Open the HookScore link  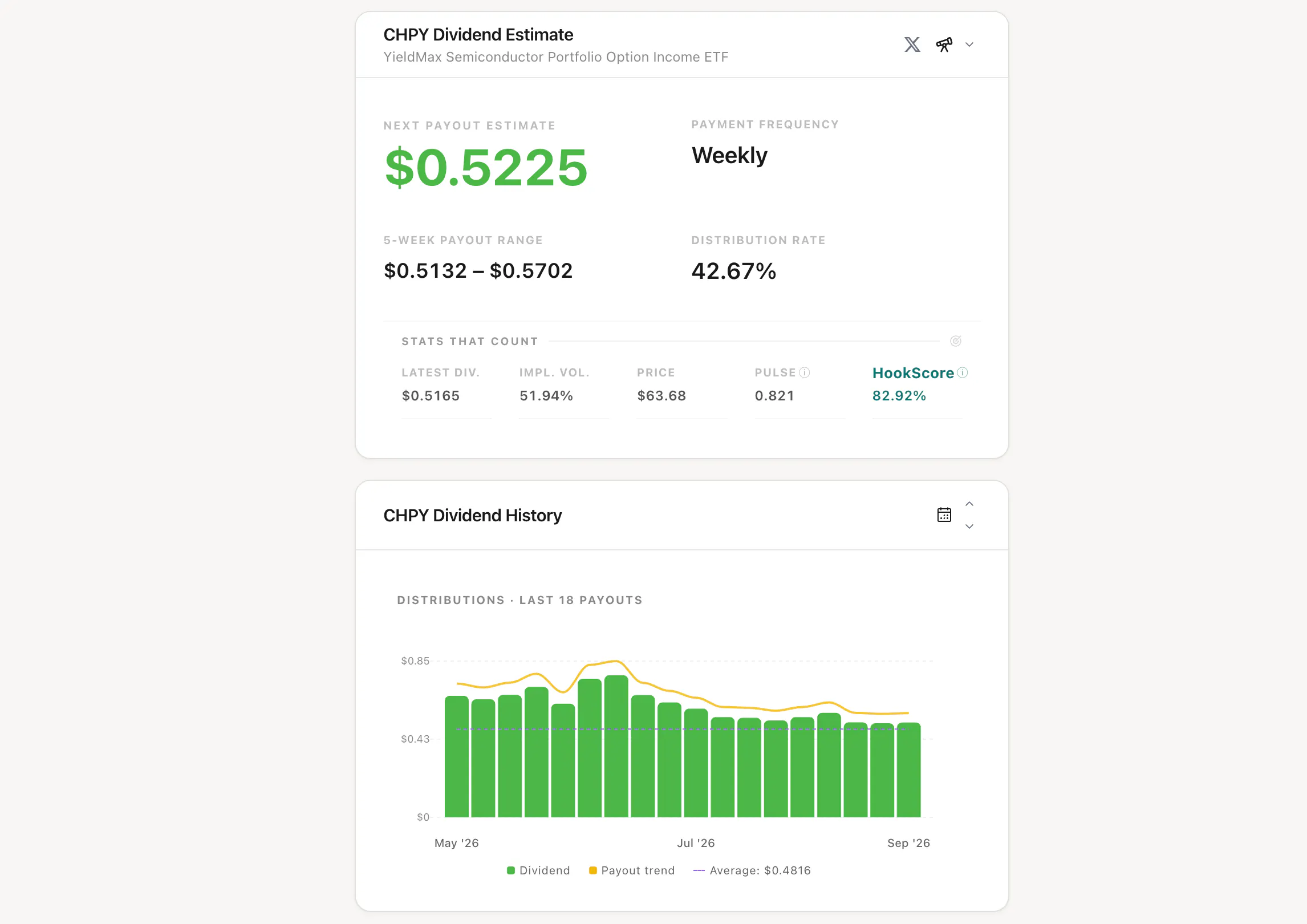913,373
